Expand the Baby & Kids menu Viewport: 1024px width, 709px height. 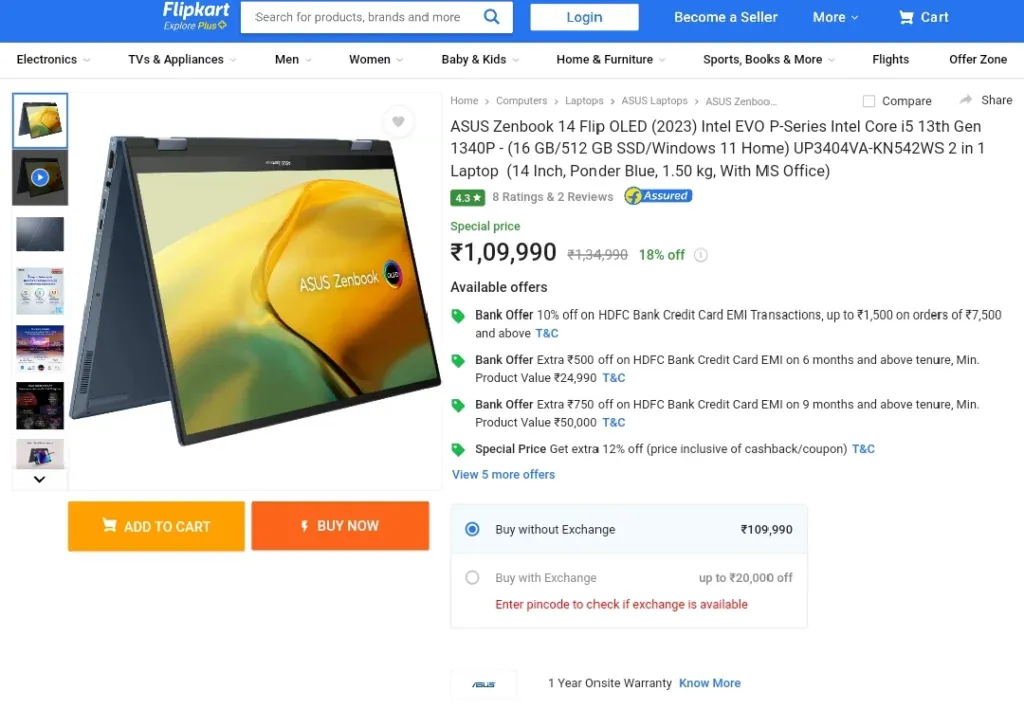tap(481, 59)
